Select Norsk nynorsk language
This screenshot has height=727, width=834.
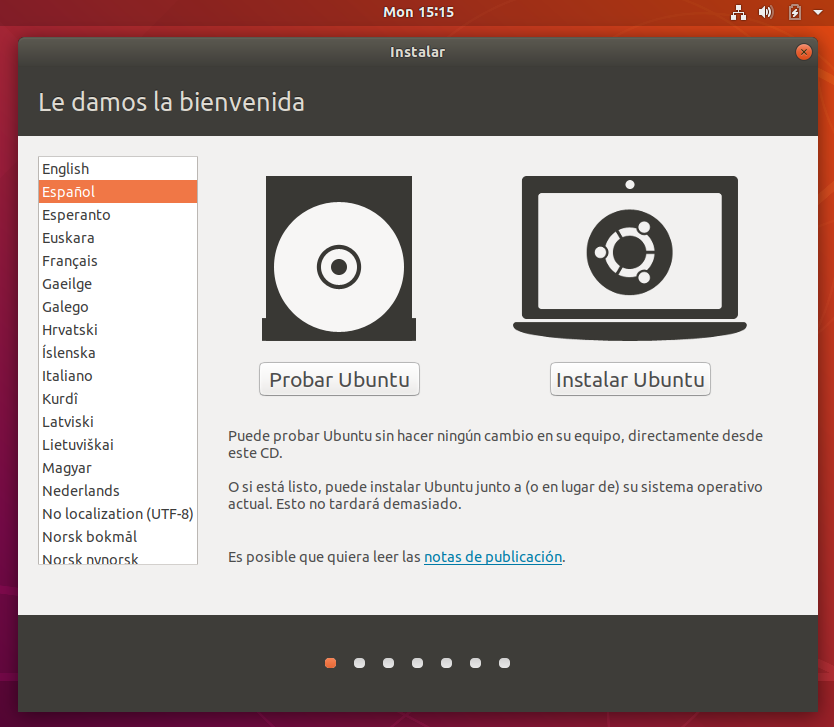118,557
